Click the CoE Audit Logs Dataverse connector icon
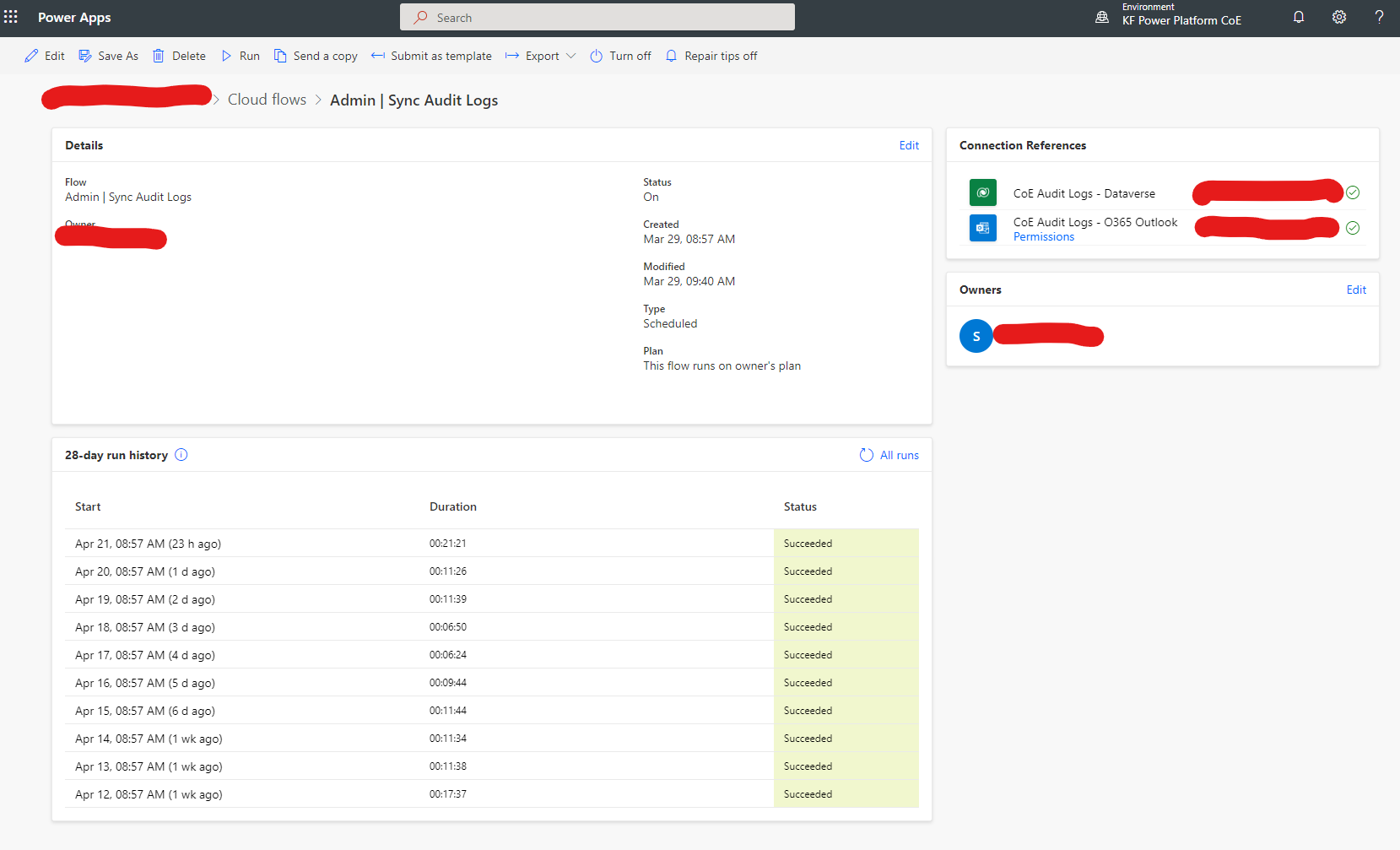Screen dimensions: 1400x850 (x=982, y=192)
